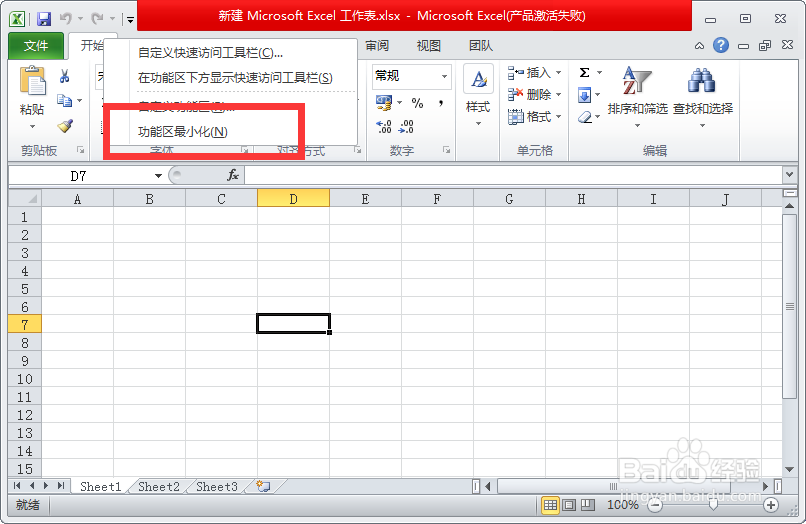
Task: Open the 排序和筛选 button
Action: (637, 97)
